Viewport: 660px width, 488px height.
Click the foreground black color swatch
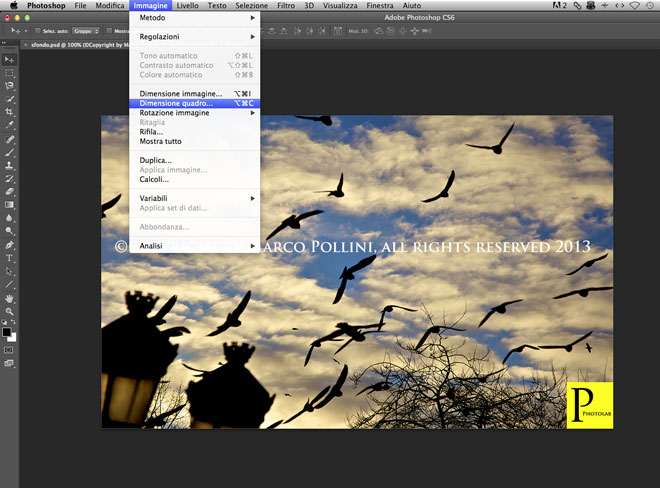[x=6, y=332]
